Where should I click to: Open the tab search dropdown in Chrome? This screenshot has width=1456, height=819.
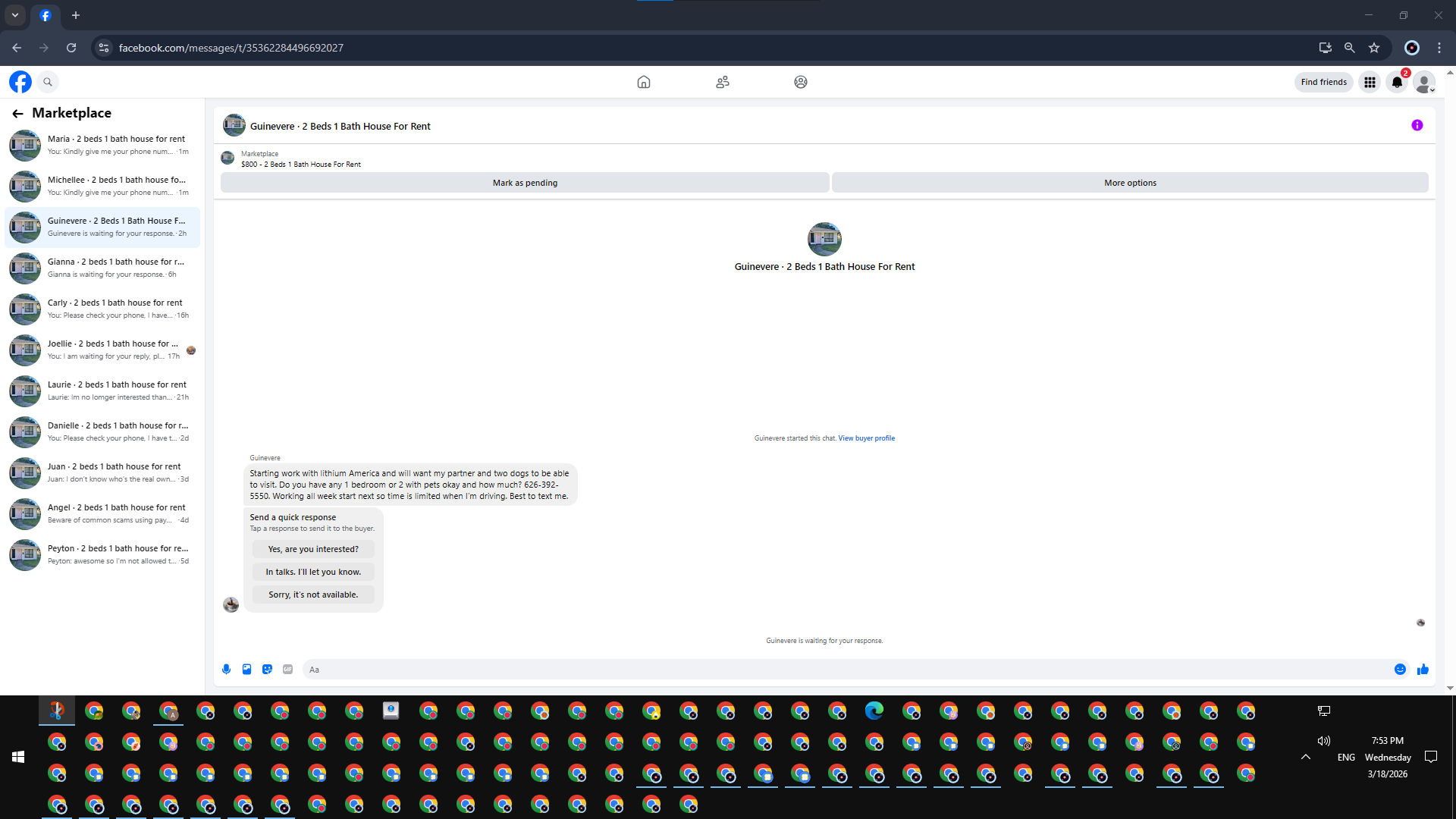(x=15, y=15)
